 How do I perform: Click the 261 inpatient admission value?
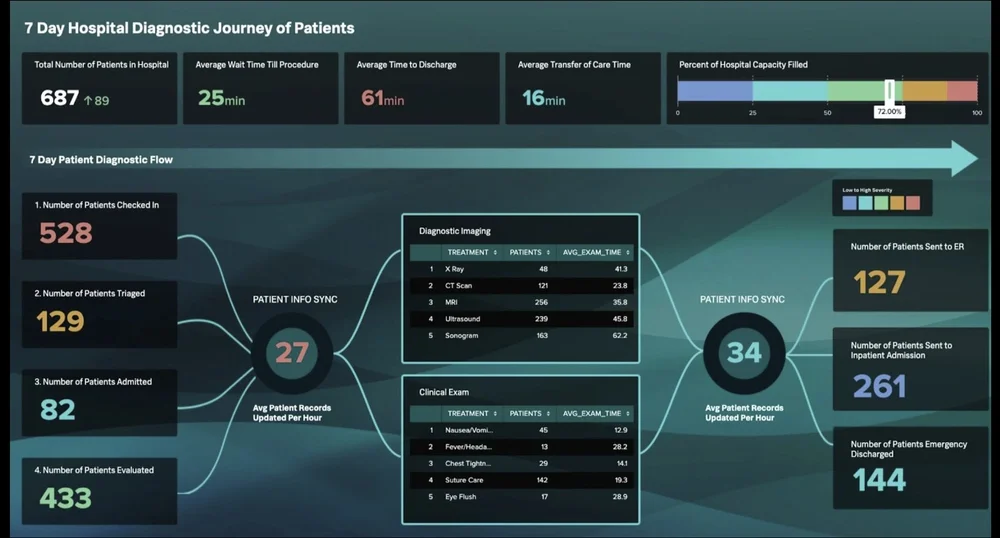[879, 386]
